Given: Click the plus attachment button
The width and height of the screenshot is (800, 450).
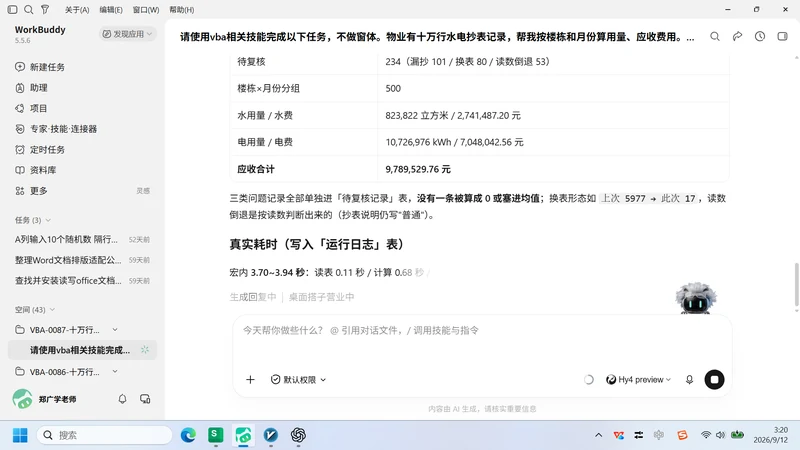Looking at the screenshot, I should click(x=250, y=380).
